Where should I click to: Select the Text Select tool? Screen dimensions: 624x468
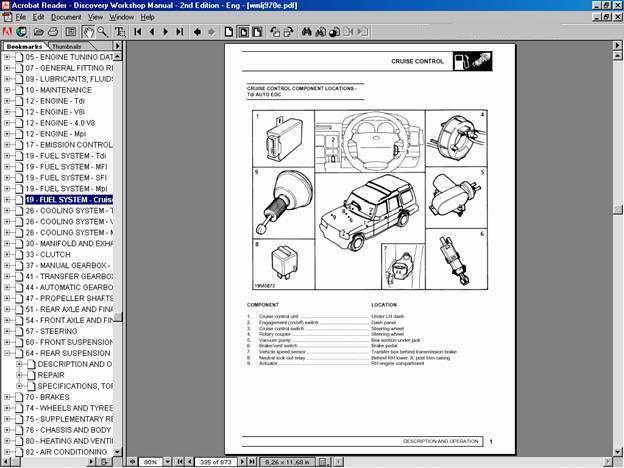point(120,32)
